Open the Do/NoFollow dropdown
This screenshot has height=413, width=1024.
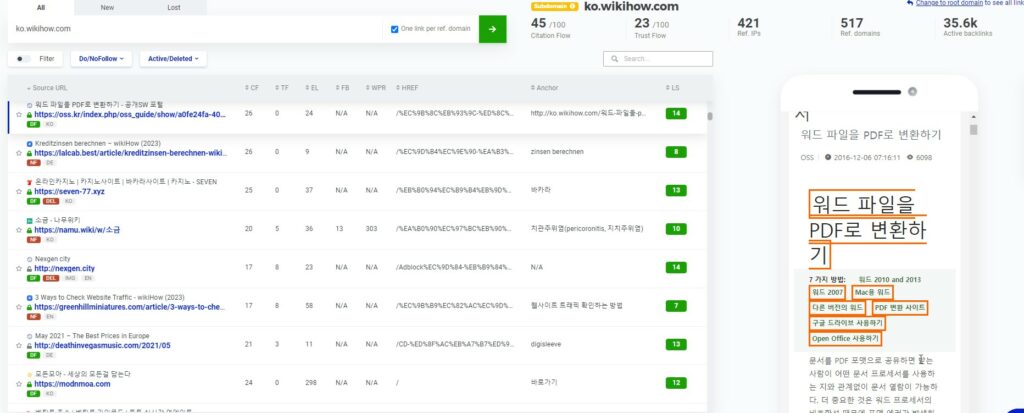(101, 59)
